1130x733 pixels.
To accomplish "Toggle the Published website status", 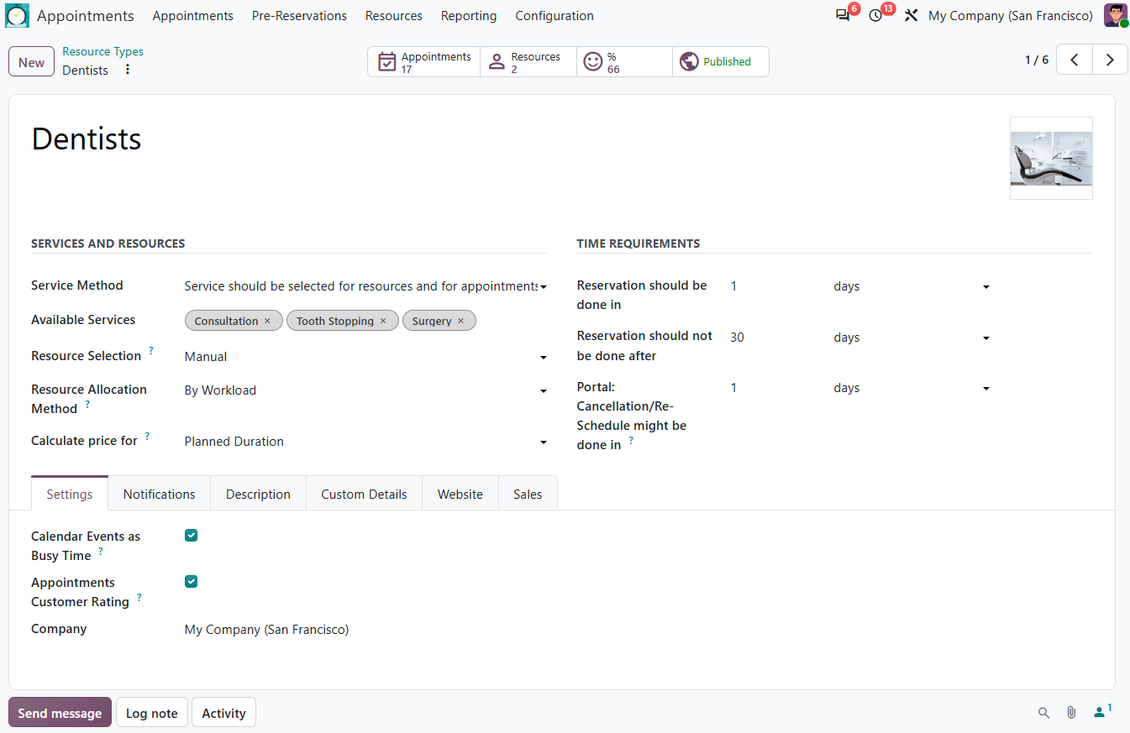I will (x=720, y=61).
